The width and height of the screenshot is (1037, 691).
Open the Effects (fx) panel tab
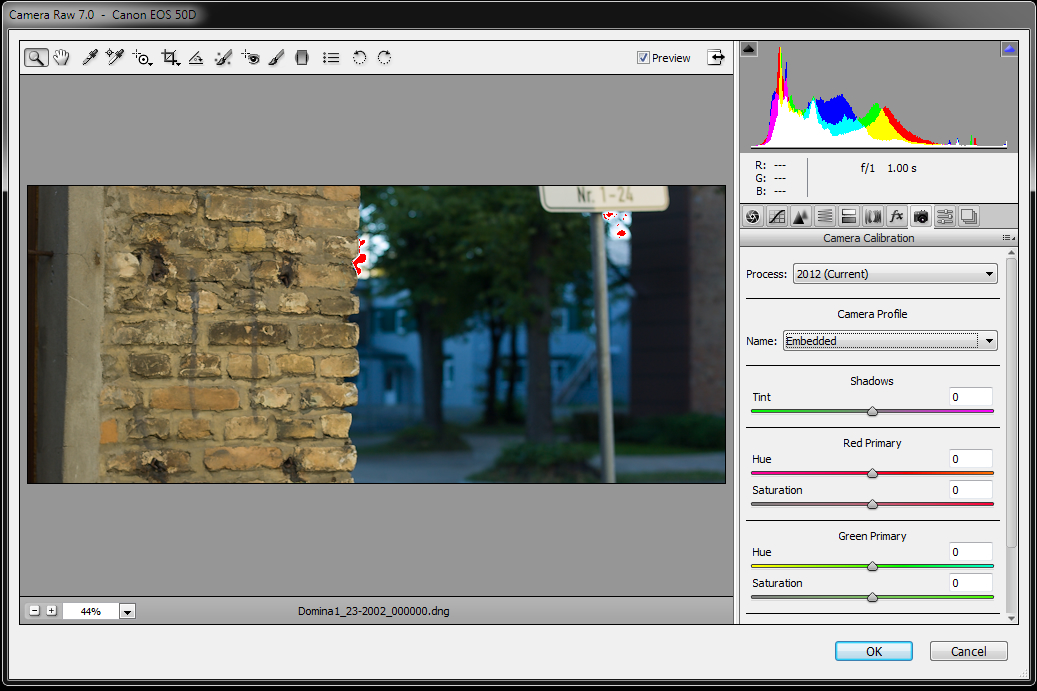pos(896,216)
